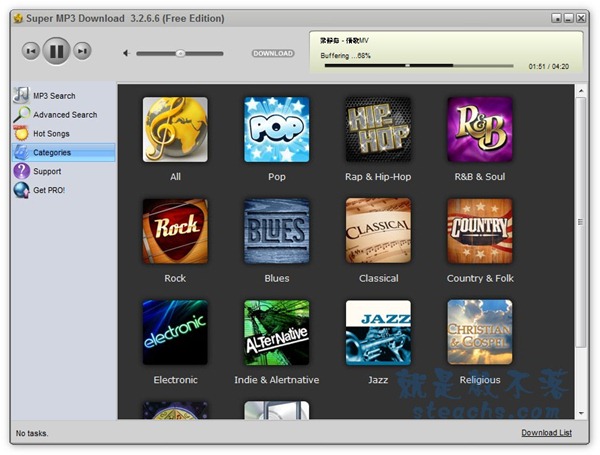This screenshot has width=600, height=455.
Task: Pause the currently playing track
Action: coord(56,51)
